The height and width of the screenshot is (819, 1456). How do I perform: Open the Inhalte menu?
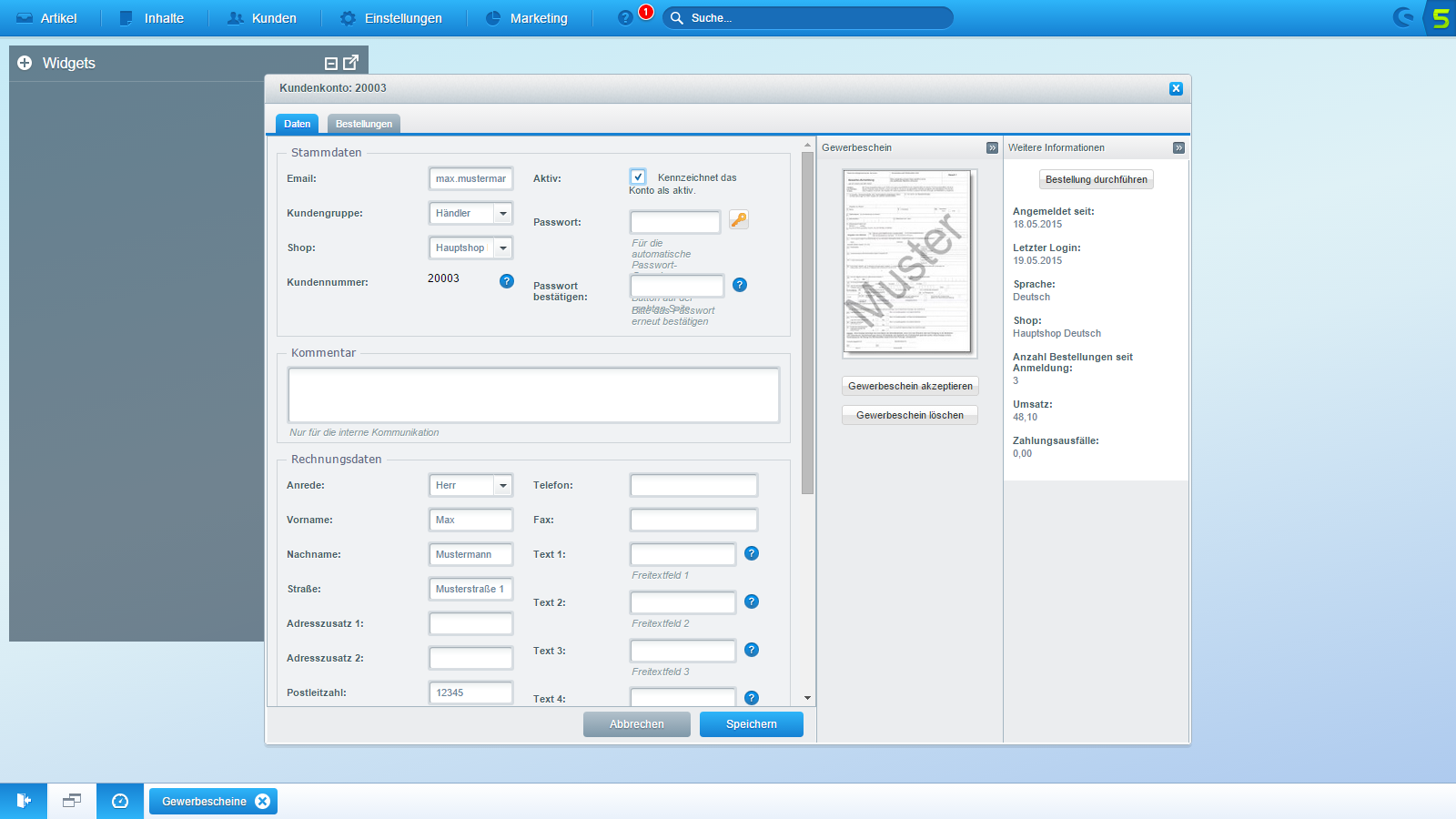point(152,18)
